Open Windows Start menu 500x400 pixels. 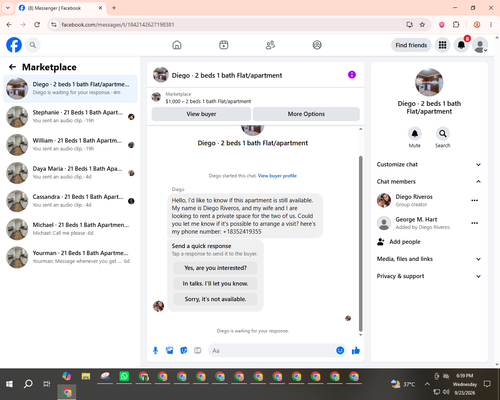click(9, 384)
